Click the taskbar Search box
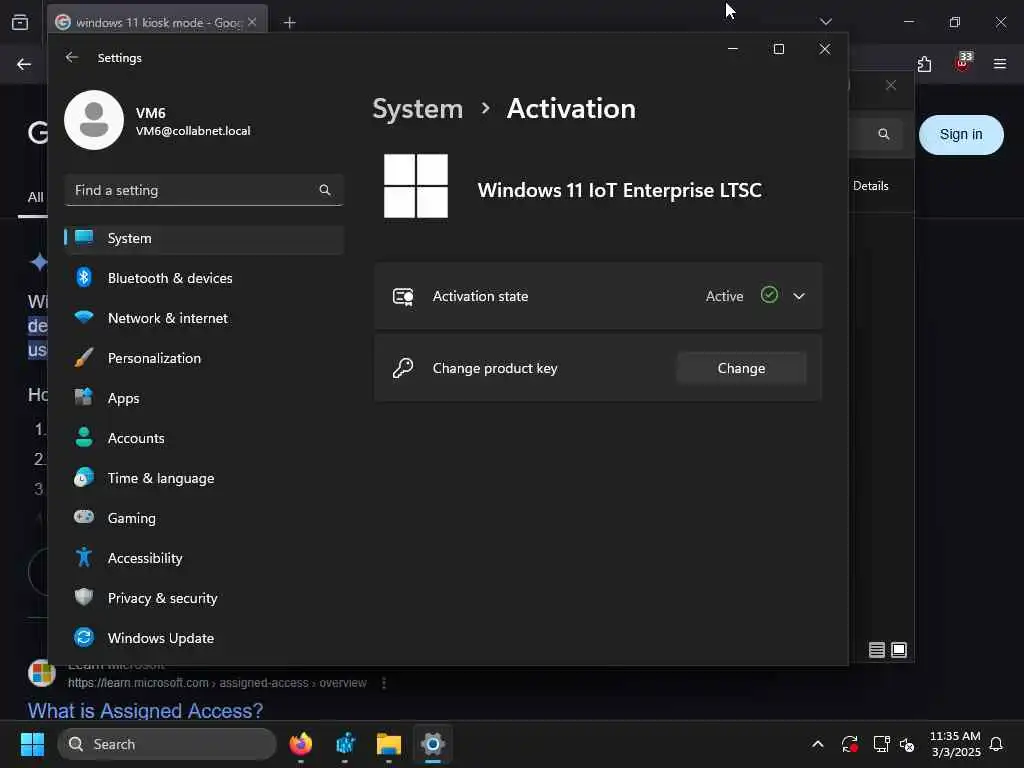Image resolution: width=1024 pixels, height=768 pixels. click(167, 744)
